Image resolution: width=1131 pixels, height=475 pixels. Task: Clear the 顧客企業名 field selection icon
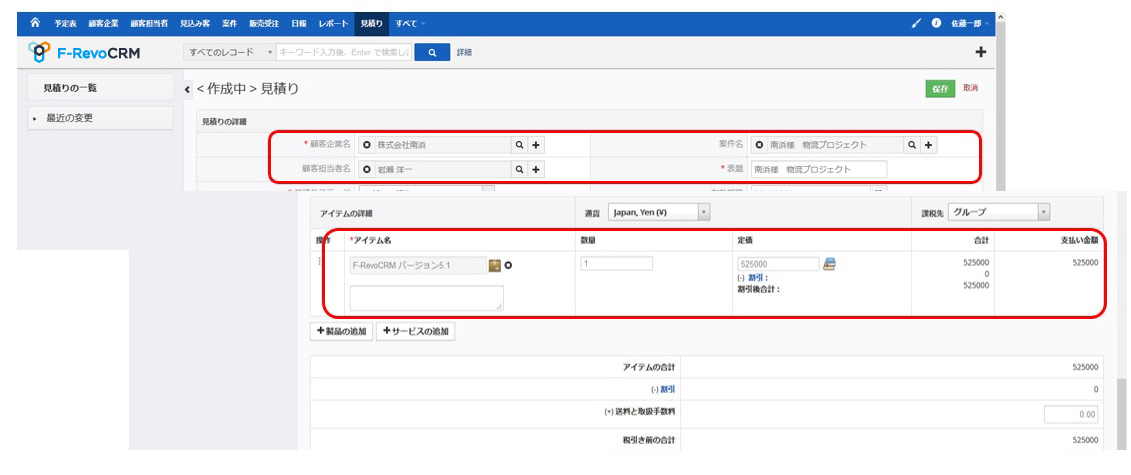coord(367,145)
